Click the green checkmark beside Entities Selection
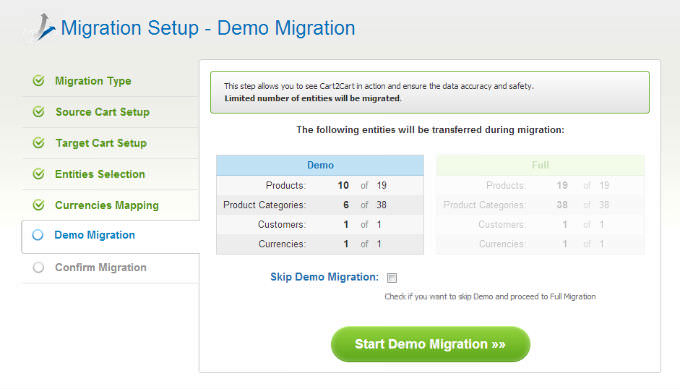680x389 pixels. point(39,174)
